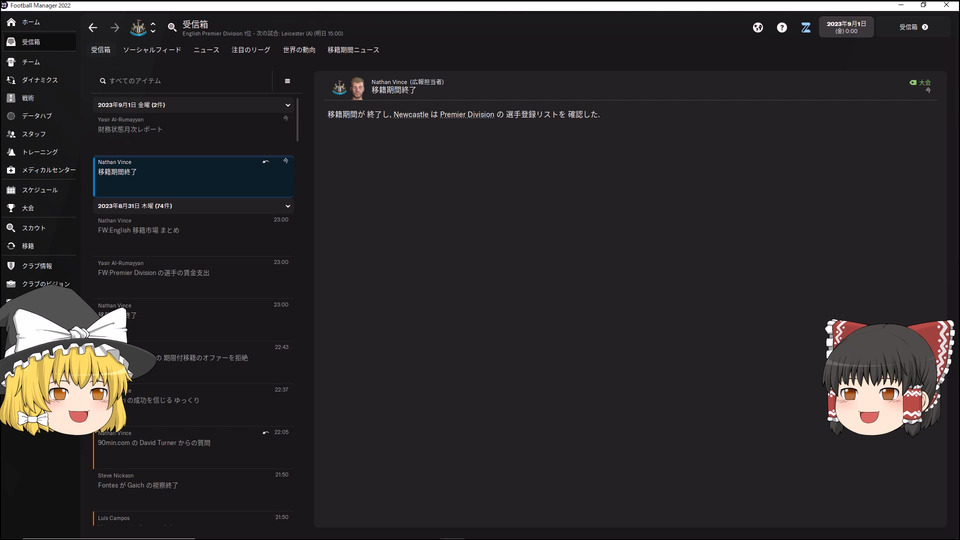Open the データハブ sidebar icon
Viewport: 960px width, 540px height.
[x=11, y=116]
